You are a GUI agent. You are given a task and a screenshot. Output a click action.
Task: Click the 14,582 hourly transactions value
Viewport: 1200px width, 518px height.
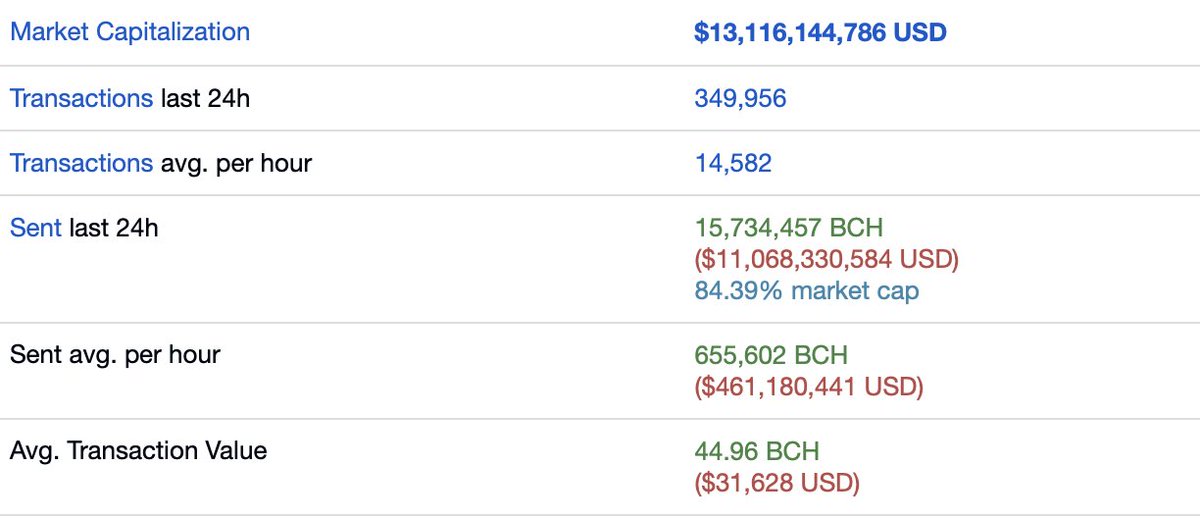point(733,163)
